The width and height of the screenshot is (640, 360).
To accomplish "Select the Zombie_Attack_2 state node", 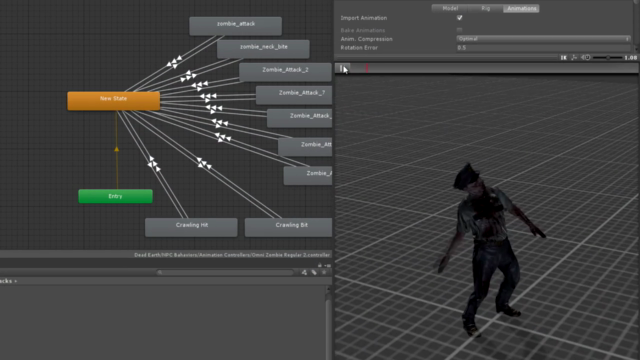I will pos(285,72).
